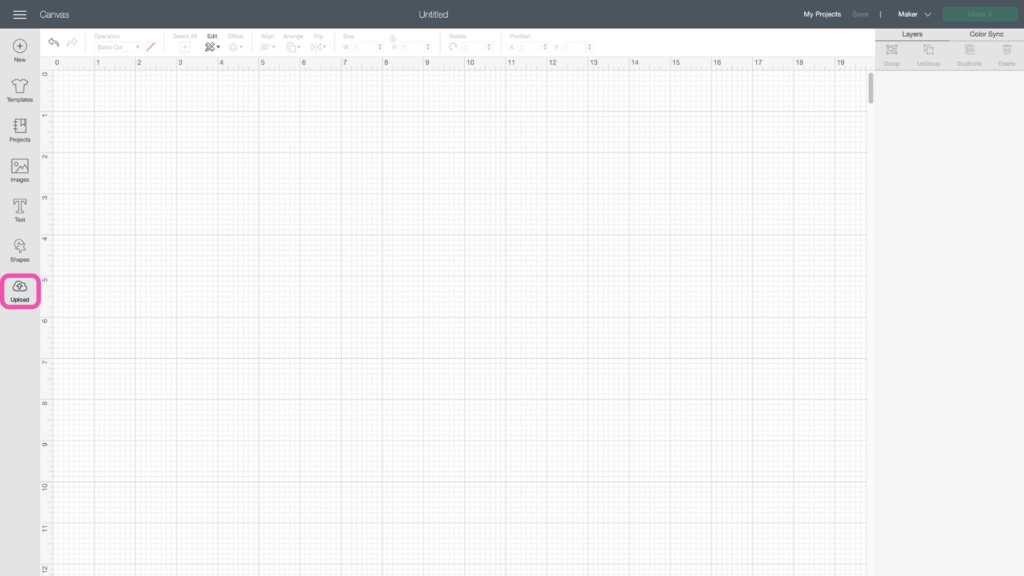Click the Save button
The width and height of the screenshot is (1024, 576).
pyautogui.click(x=860, y=14)
